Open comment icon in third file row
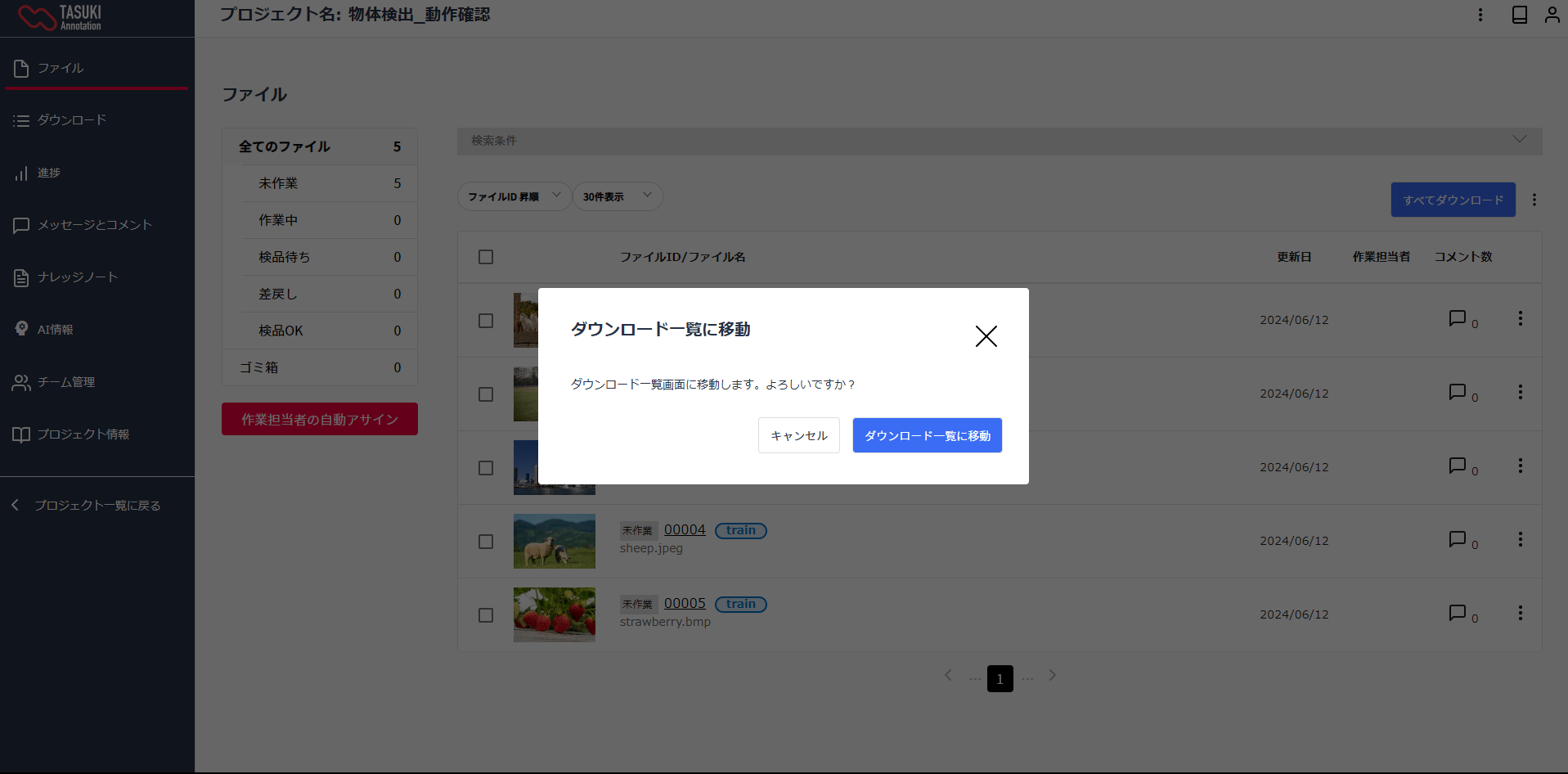1568x774 pixels. [x=1458, y=466]
